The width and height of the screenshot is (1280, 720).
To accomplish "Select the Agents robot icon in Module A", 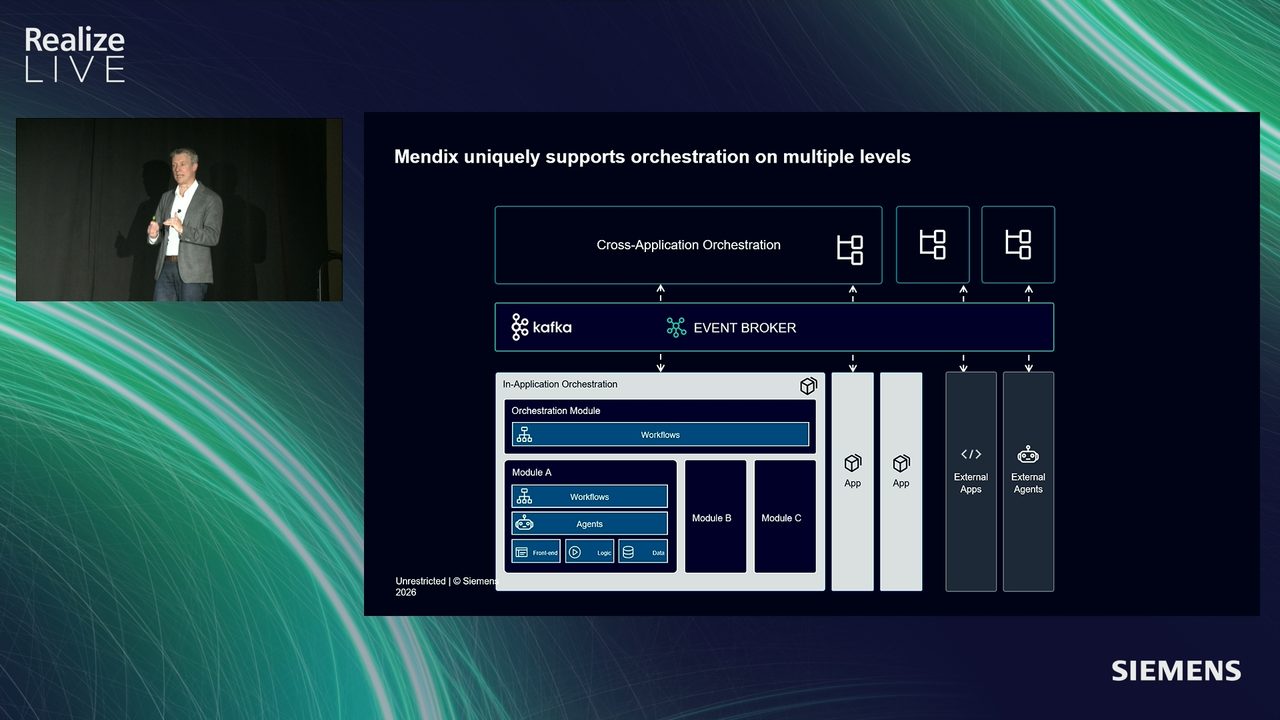I will click(524, 523).
